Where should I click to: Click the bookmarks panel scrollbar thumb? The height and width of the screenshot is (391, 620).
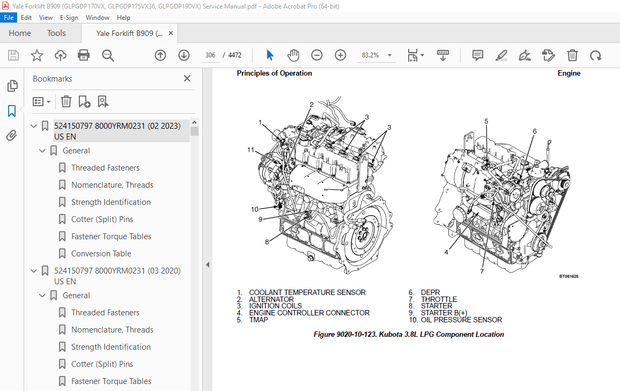pyautogui.click(x=194, y=131)
